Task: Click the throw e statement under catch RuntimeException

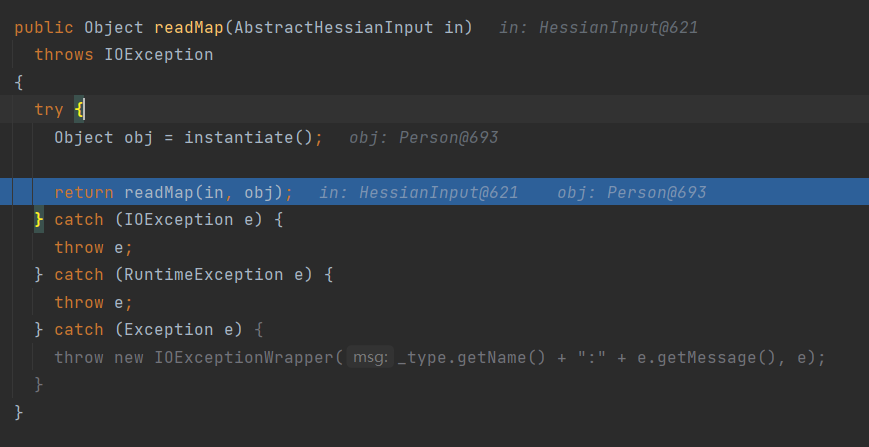Action: point(93,302)
